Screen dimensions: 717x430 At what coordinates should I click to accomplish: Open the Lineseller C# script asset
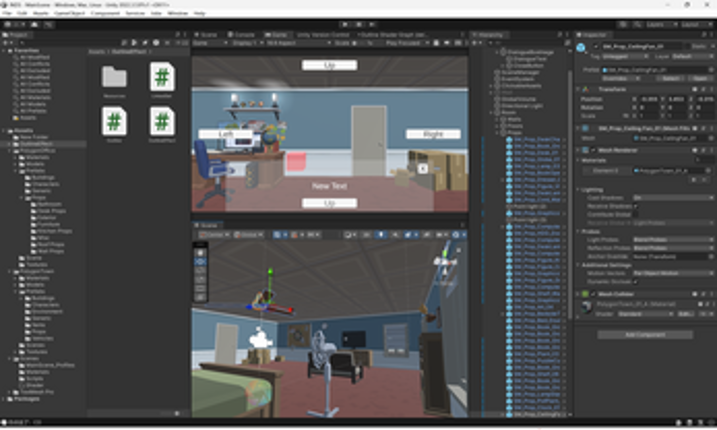pyautogui.click(x=162, y=78)
